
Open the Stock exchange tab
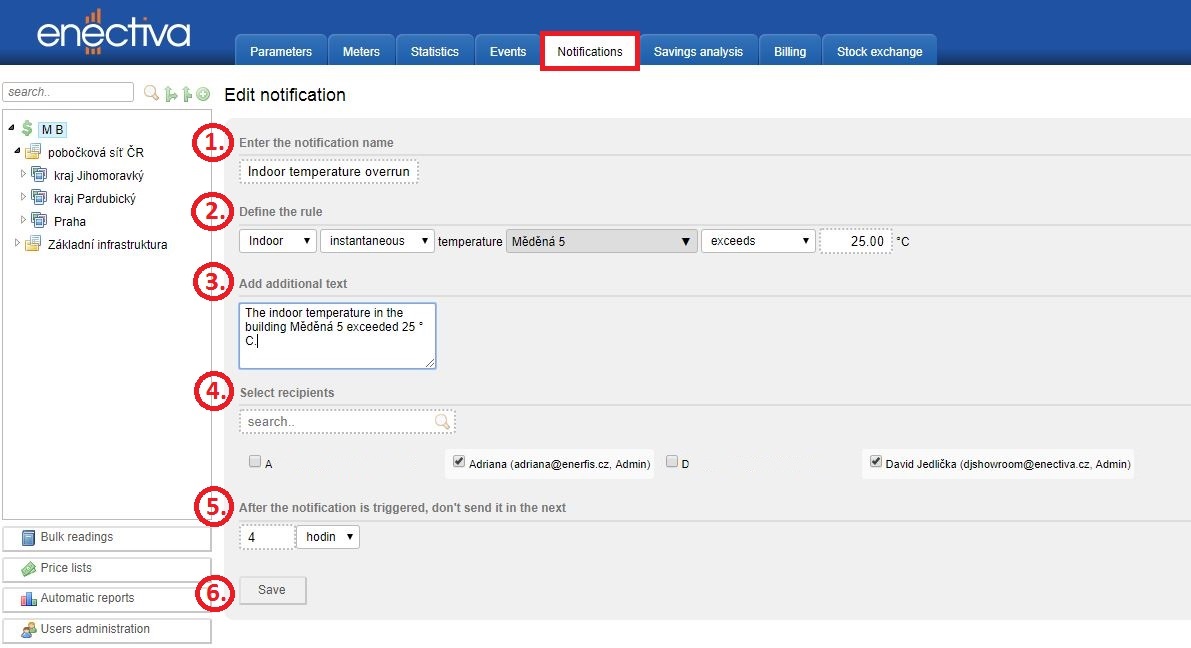point(879,52)
